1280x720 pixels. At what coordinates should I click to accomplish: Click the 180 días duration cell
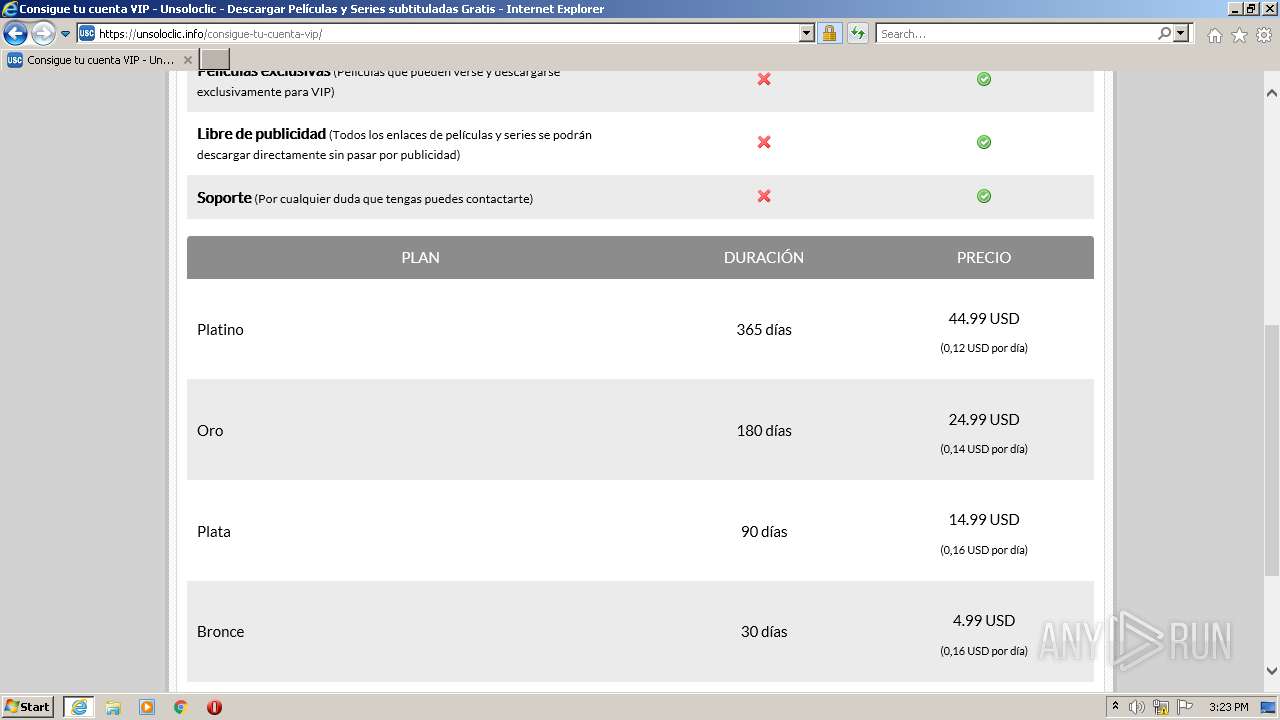coord(764,430)
